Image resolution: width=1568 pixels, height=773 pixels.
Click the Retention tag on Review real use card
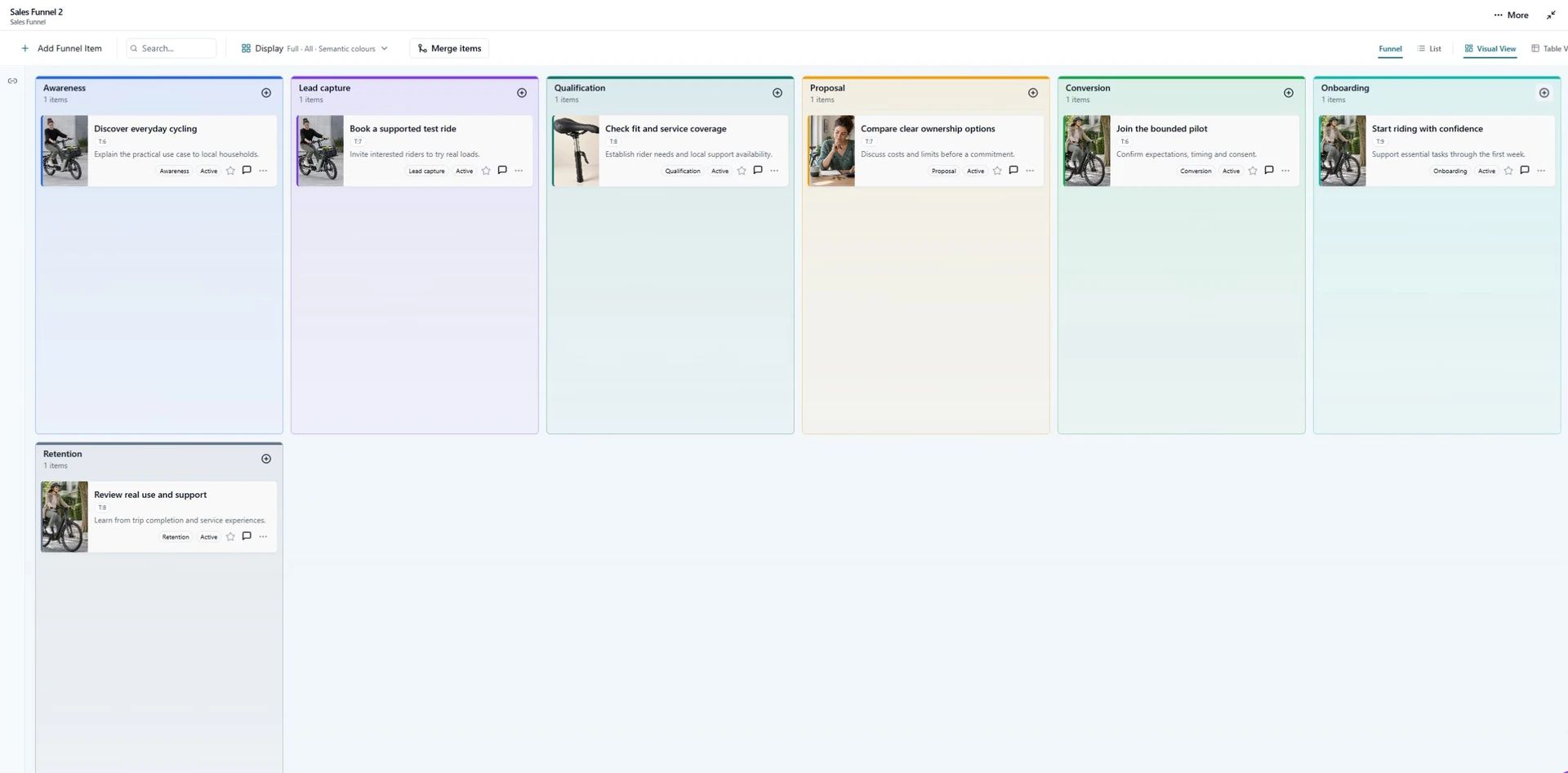pos(176,536)
